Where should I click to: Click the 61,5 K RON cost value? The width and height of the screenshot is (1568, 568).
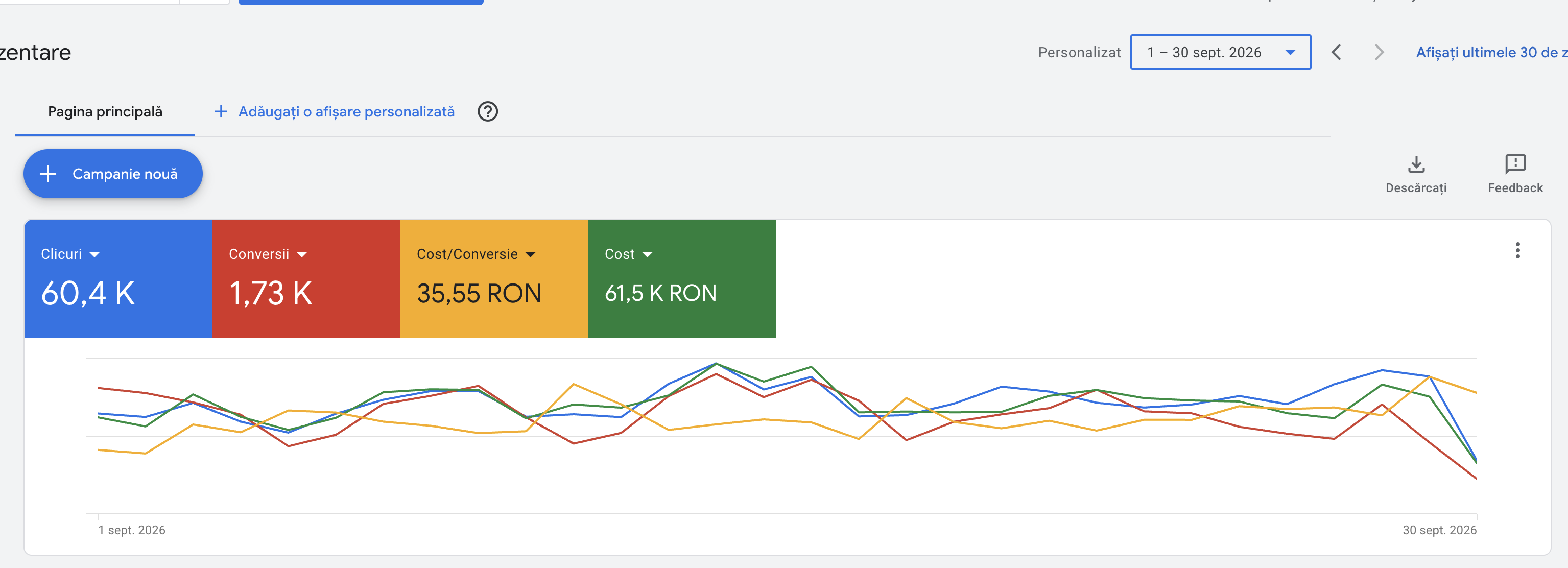[660, 293]
